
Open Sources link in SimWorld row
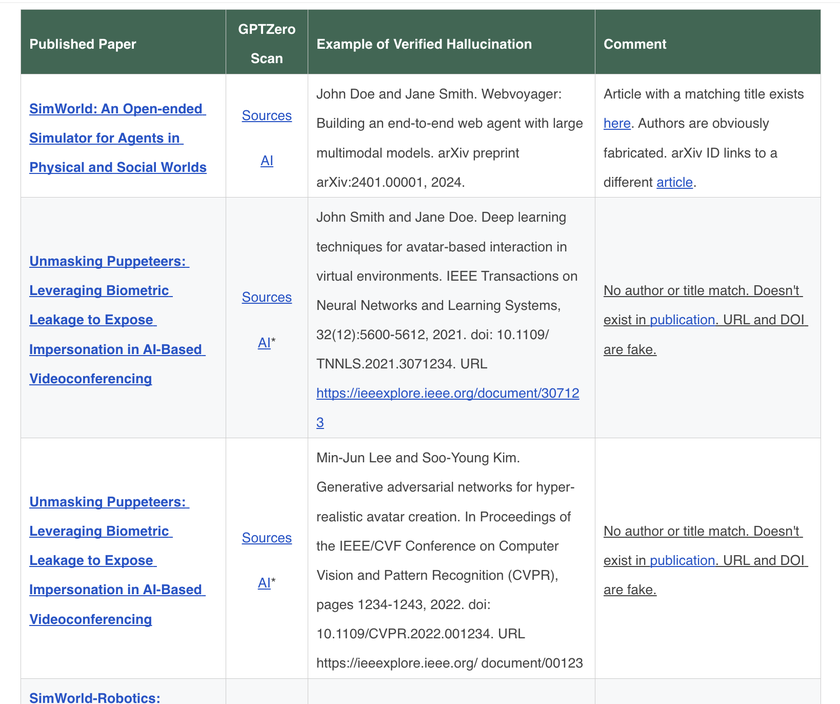click(x=266, y=115)
